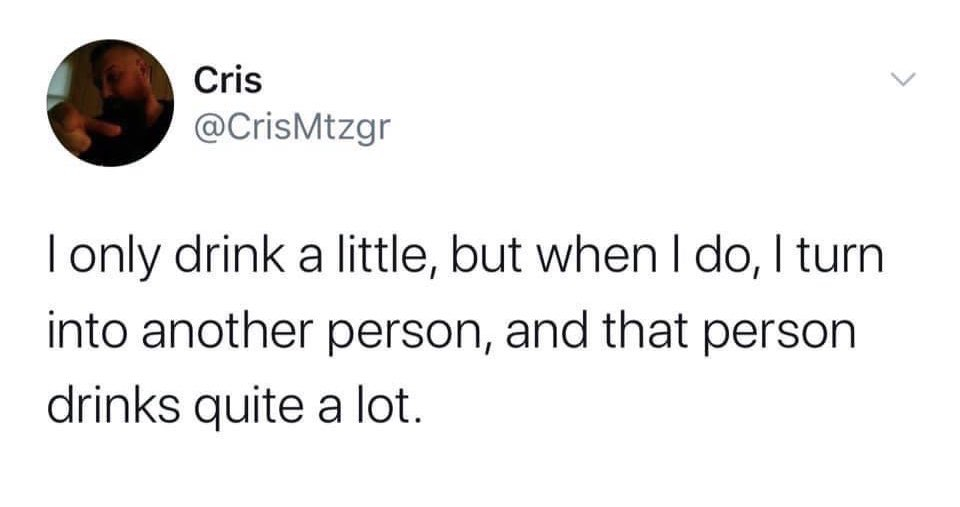Click the word "drink" in first line

(230, 256)
